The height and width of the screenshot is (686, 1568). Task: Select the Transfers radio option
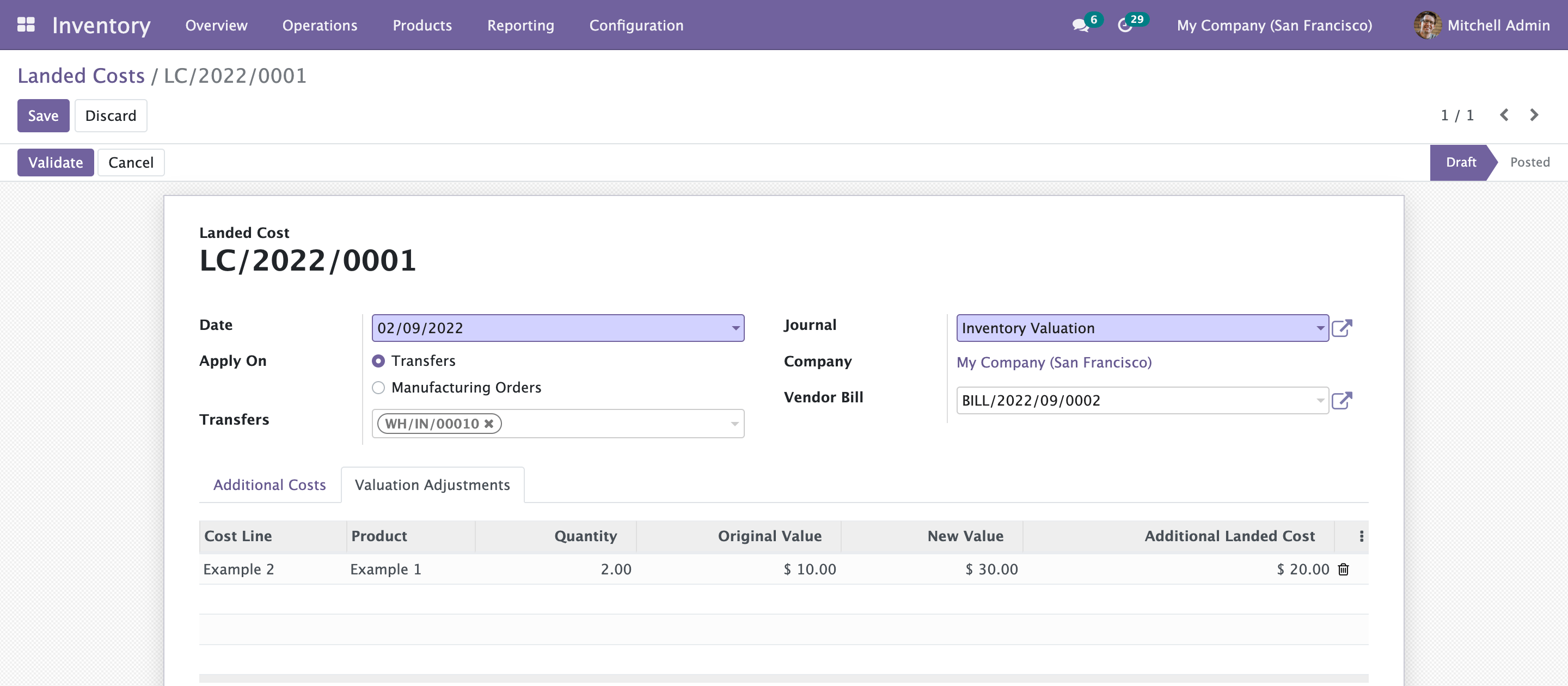tap(378, 361)
